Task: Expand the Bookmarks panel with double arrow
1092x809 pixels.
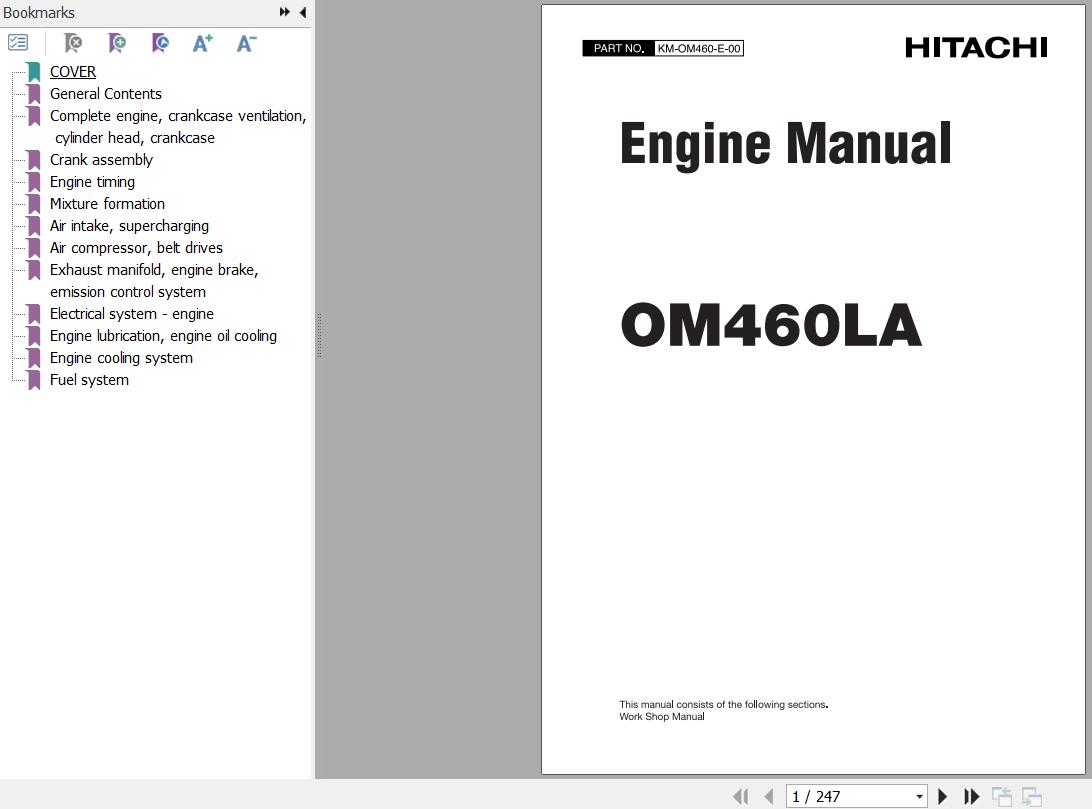Action: click(x=284, y=12)
